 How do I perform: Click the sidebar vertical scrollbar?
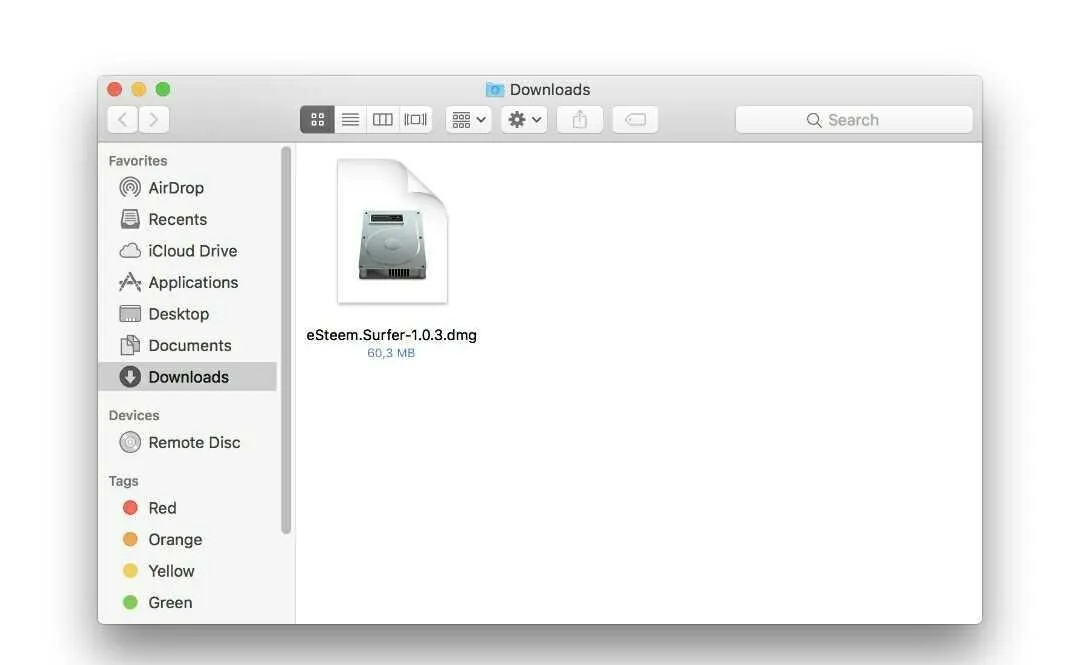tap(286, 340)
